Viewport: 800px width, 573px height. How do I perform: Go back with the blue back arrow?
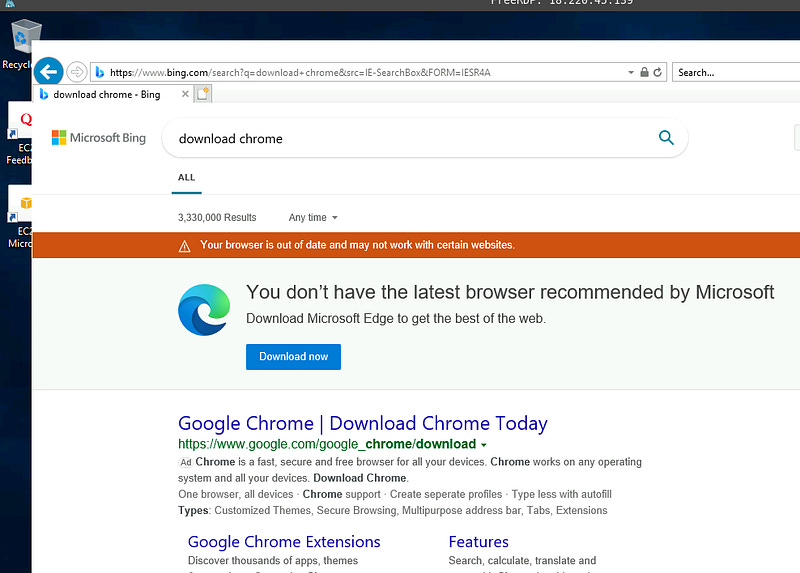[x=48, y=71]
